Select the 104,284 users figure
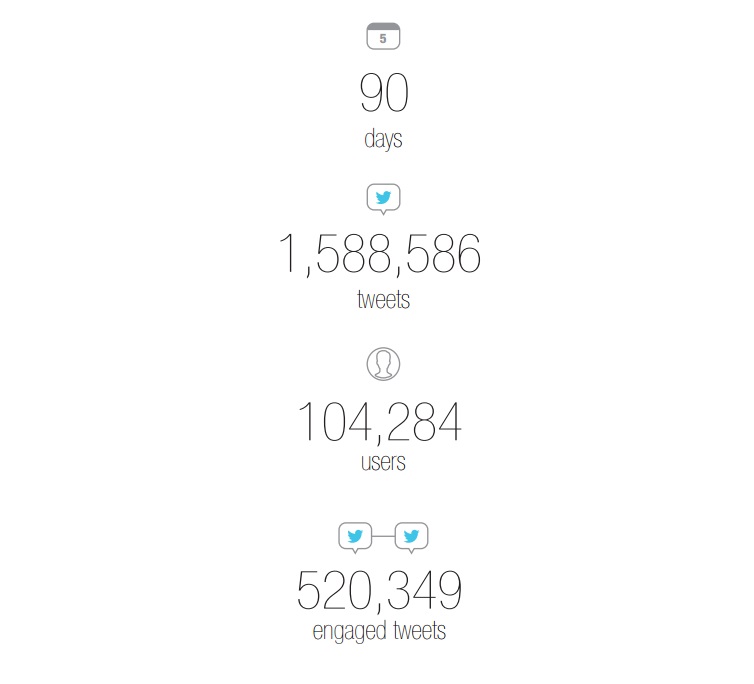Viewport: 754px width, 684px height. pos(380,422)
